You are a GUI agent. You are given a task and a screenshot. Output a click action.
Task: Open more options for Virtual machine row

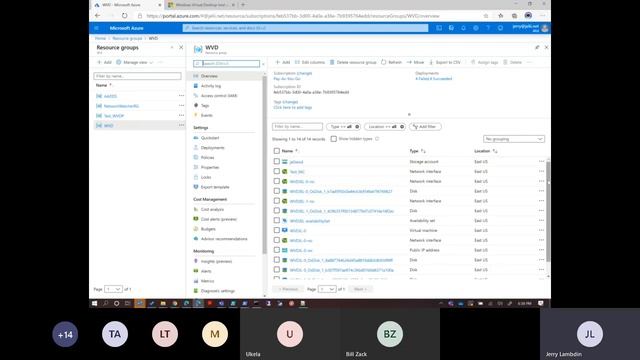pyautogui.click(x=541, y=230)
